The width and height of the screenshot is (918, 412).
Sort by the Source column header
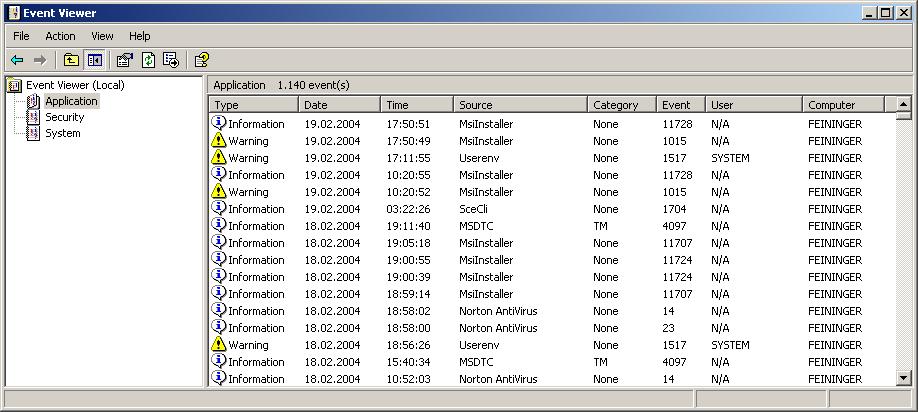[x=520, y=105]
